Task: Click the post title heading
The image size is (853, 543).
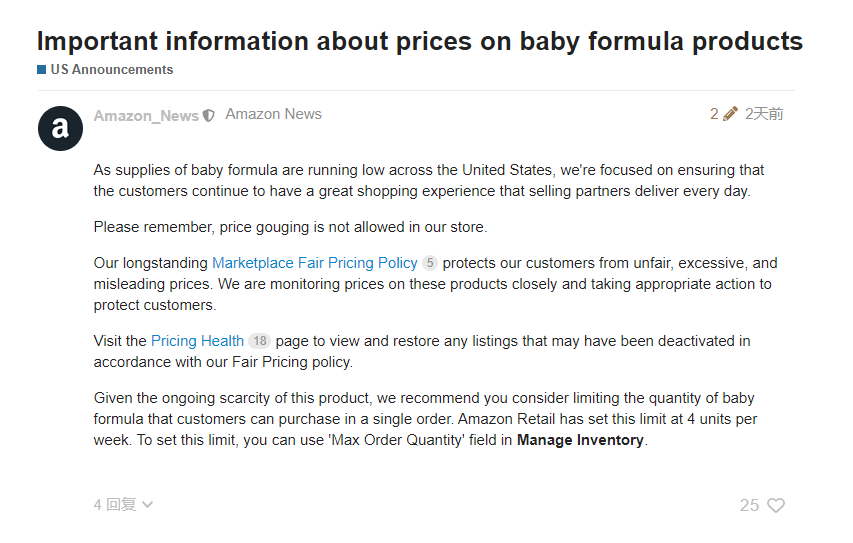Action: pos(419,41)
